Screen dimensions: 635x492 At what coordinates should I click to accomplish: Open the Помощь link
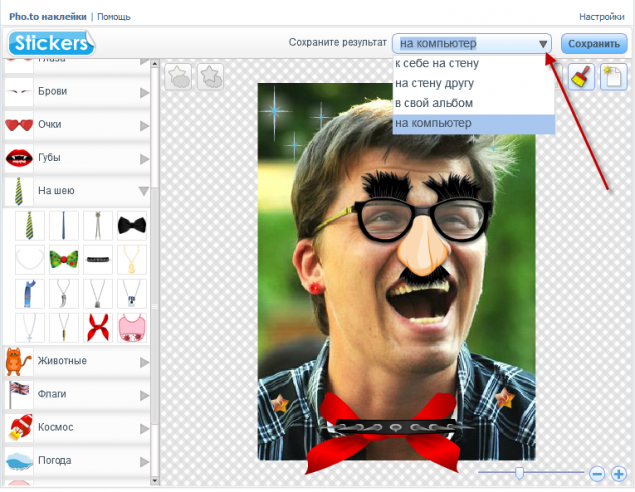[x=114, y=17]
